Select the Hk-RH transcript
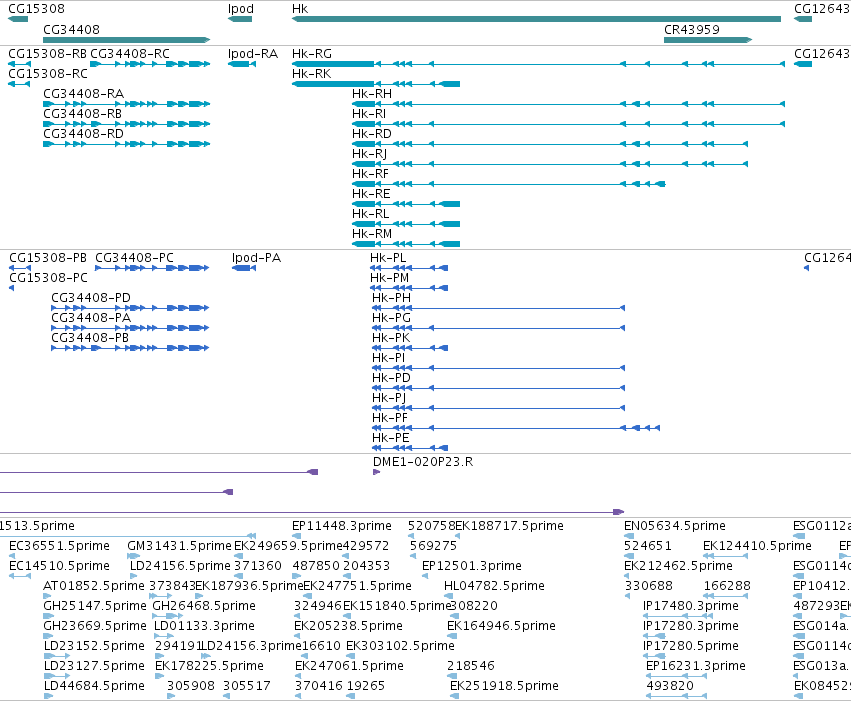The height and width of the screenshot is (701, 851). point(568,104)
